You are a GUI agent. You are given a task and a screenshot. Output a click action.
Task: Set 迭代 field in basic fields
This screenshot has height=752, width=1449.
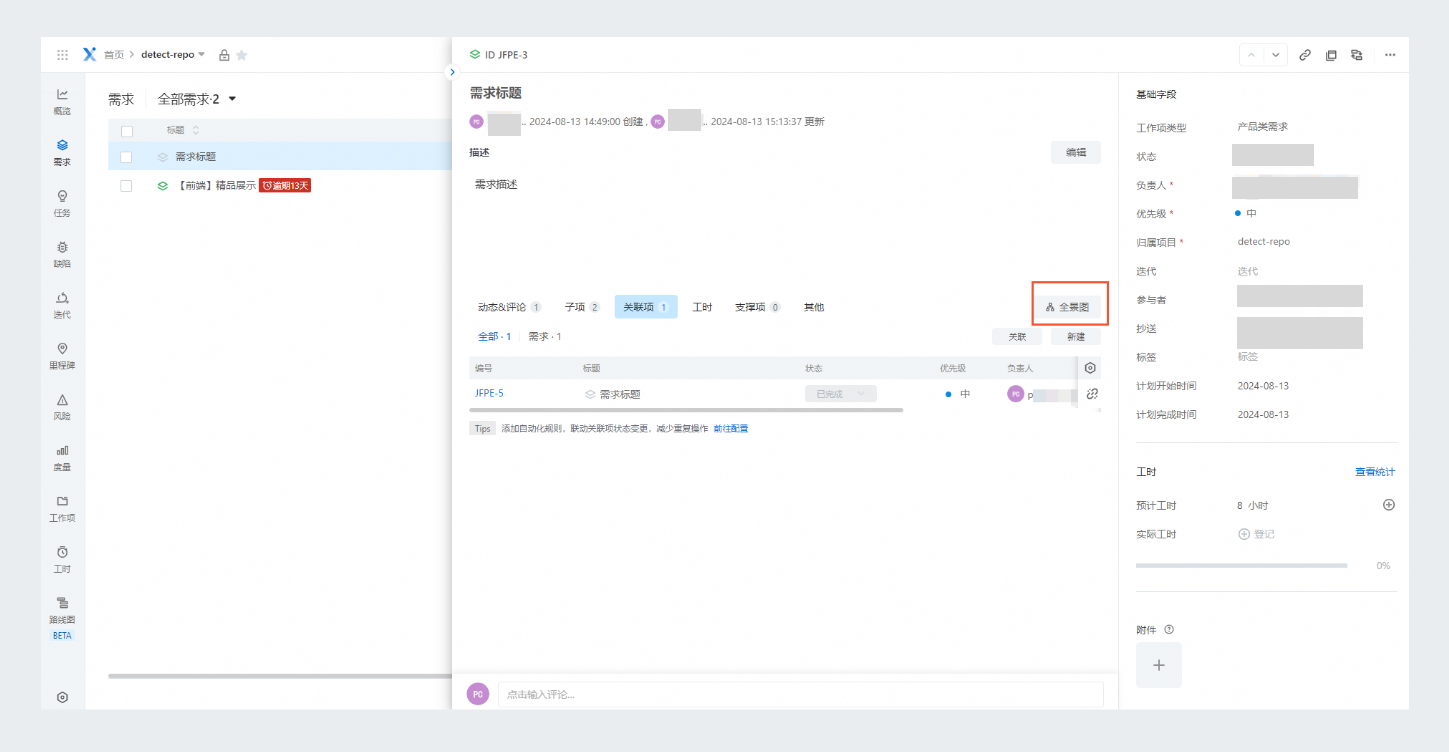pos(1248,271)
